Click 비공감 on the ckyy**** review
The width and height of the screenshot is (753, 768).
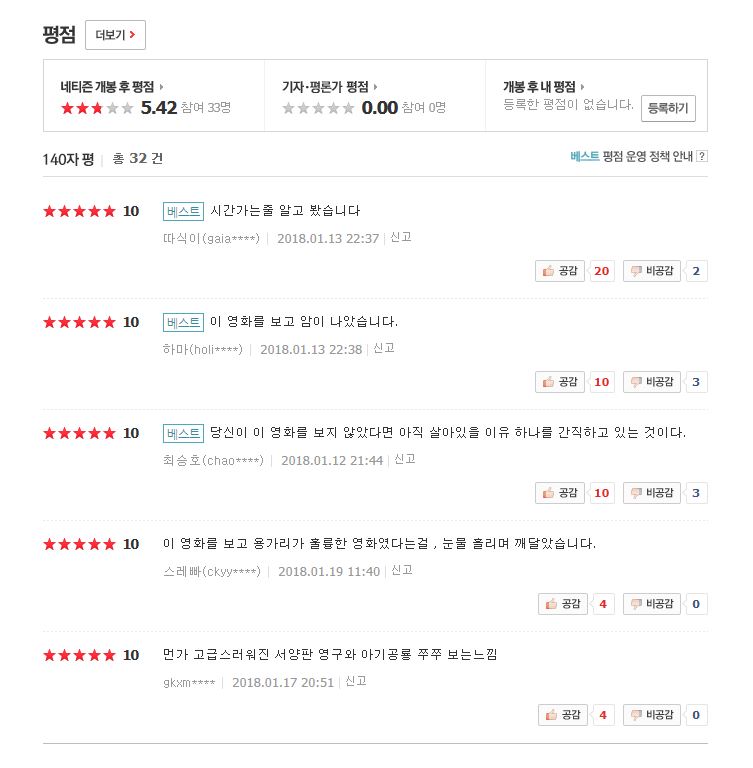(652, 604)
